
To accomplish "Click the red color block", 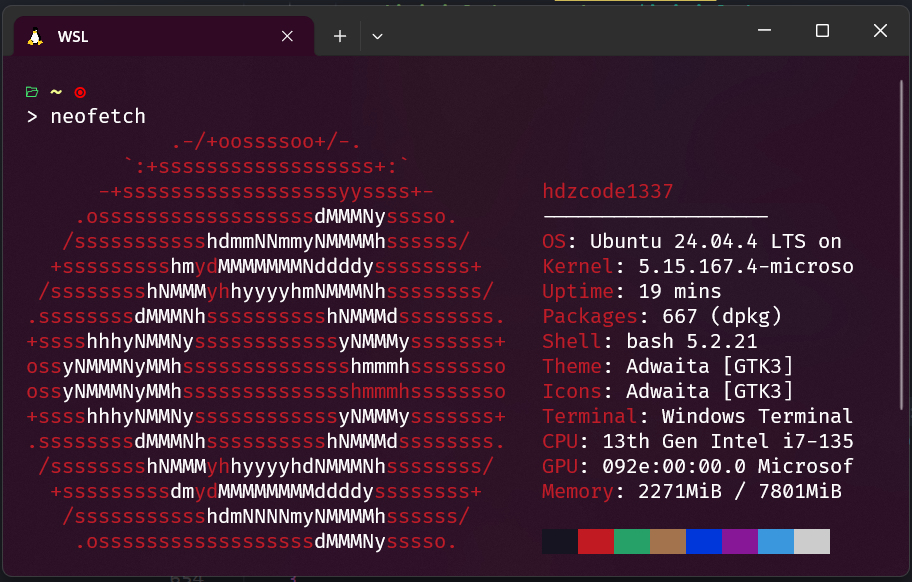I will click(596, 541).
